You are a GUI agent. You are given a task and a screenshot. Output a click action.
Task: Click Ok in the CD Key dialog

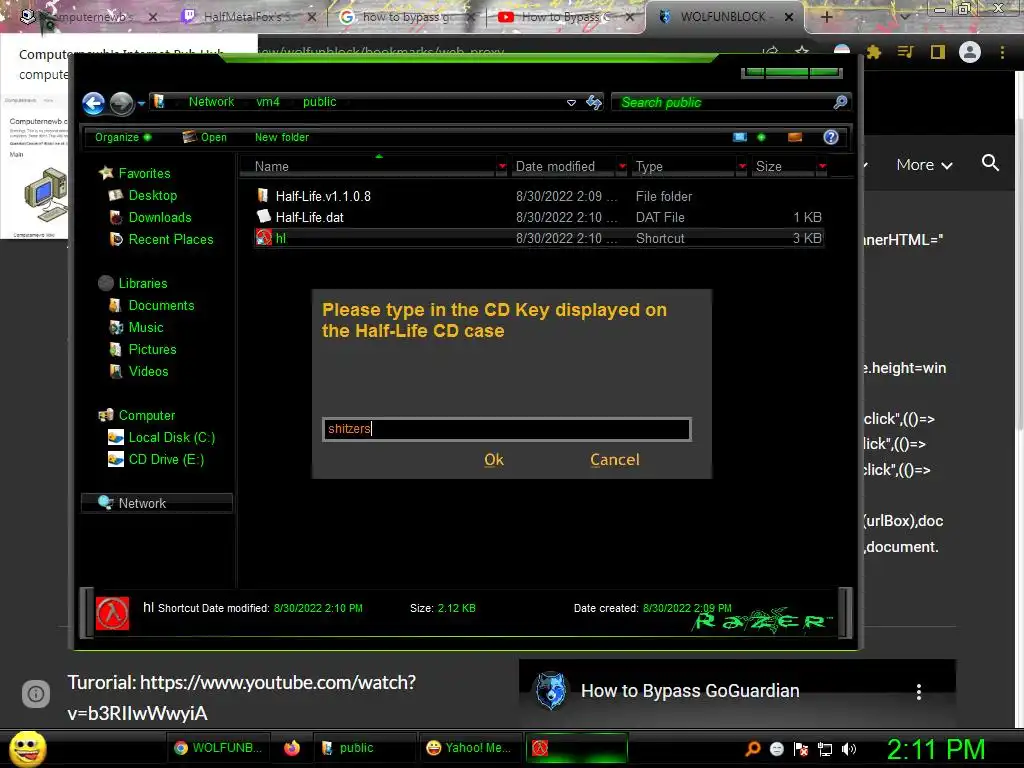pos(494,460)
